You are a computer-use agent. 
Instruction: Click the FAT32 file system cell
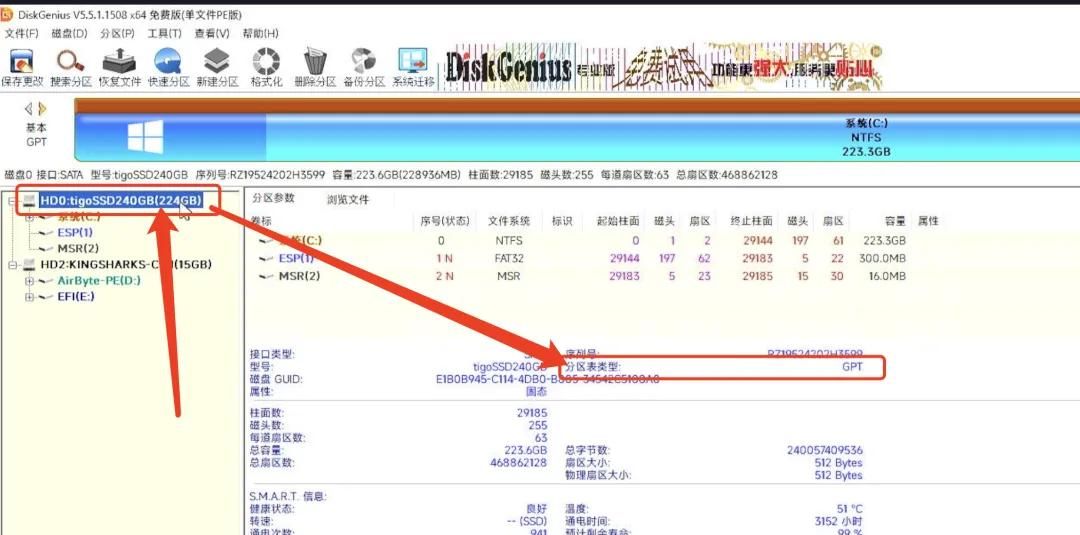pyautogui.click(x=508, y=258)
